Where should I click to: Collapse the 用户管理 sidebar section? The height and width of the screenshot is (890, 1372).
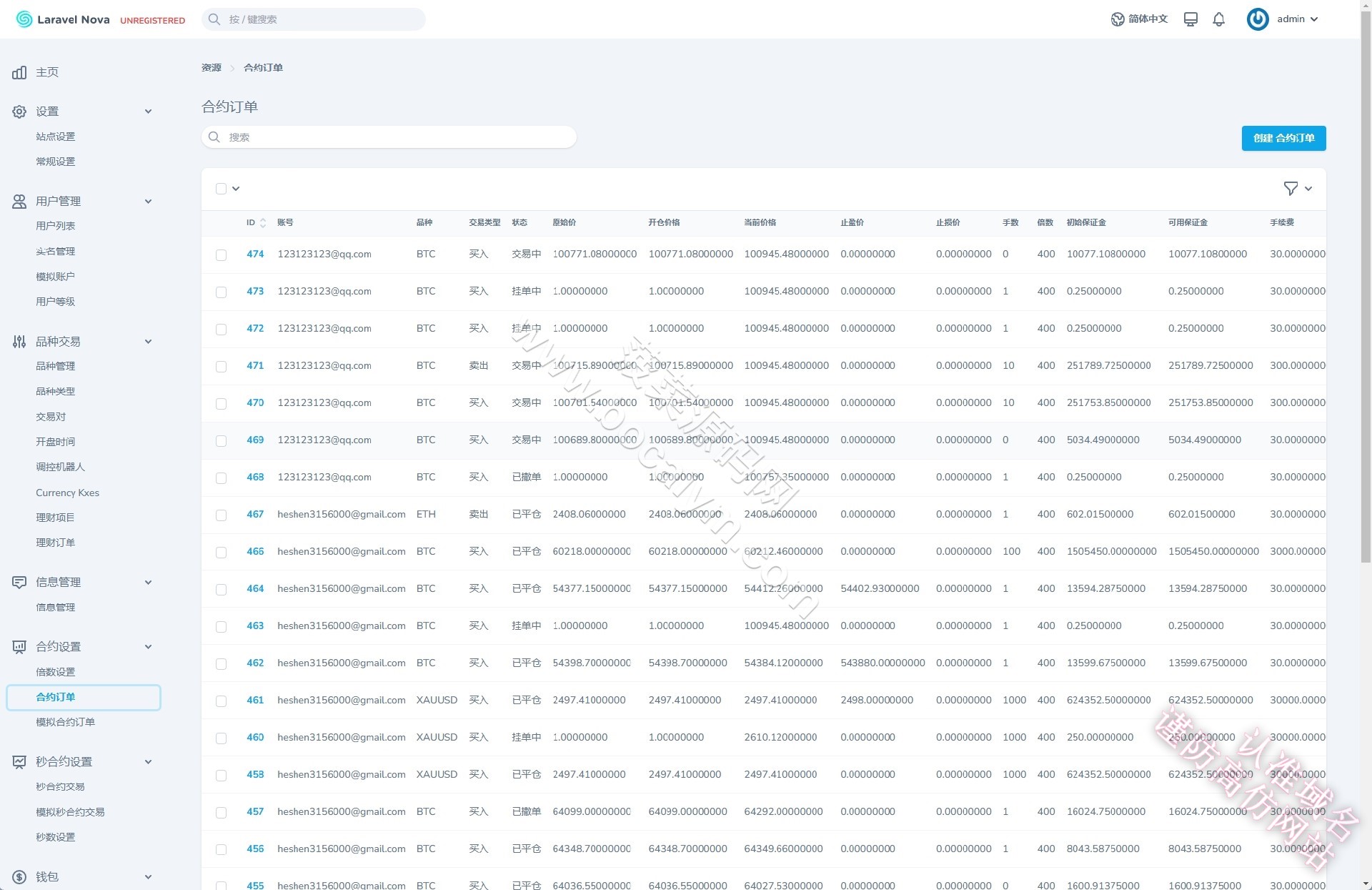click(148, 202)
